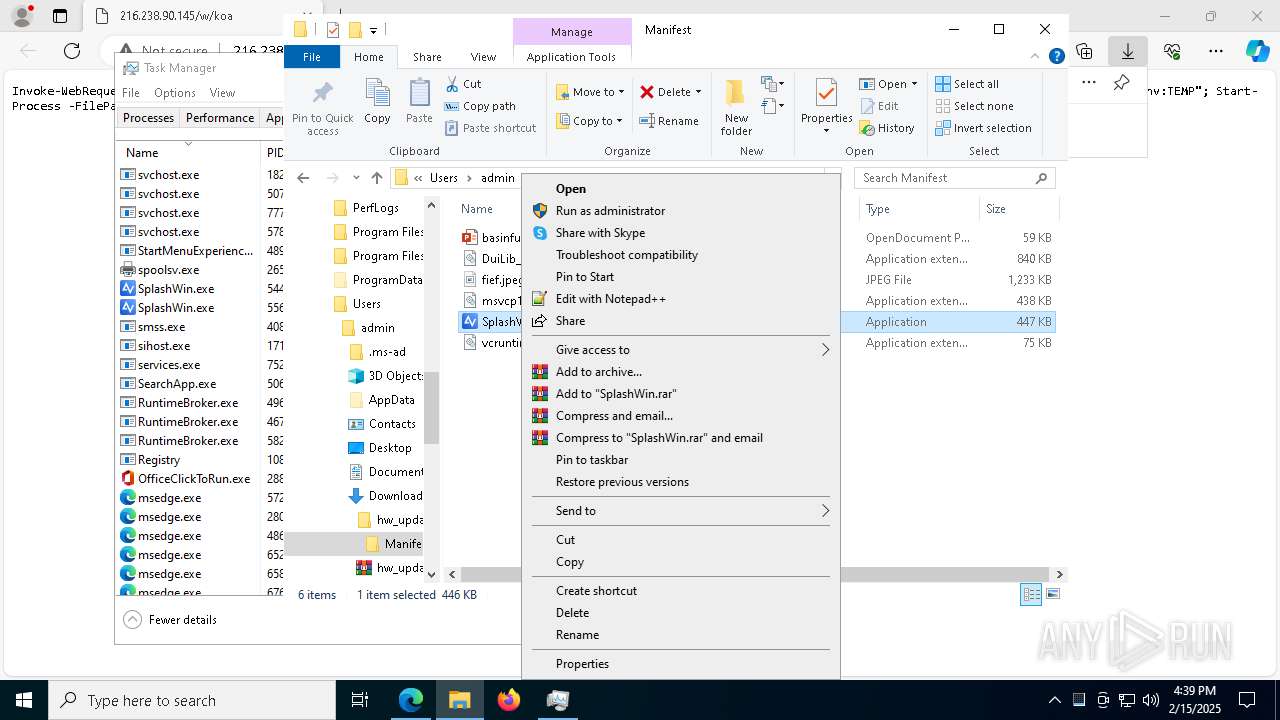This screenshot has height=720, width=1280.
Task: Open the Quick Access Toolbar customize dropdown
Action: point(374,30)
